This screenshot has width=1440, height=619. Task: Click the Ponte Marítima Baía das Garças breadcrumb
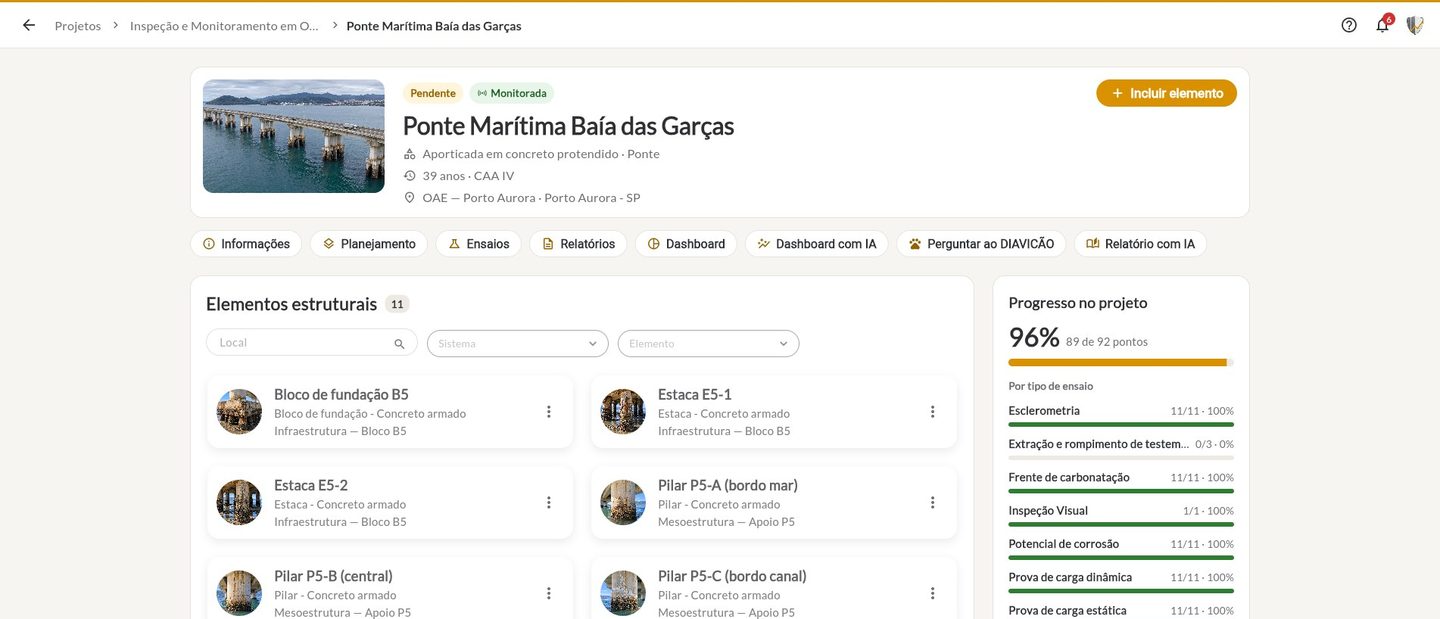(434, 26)
